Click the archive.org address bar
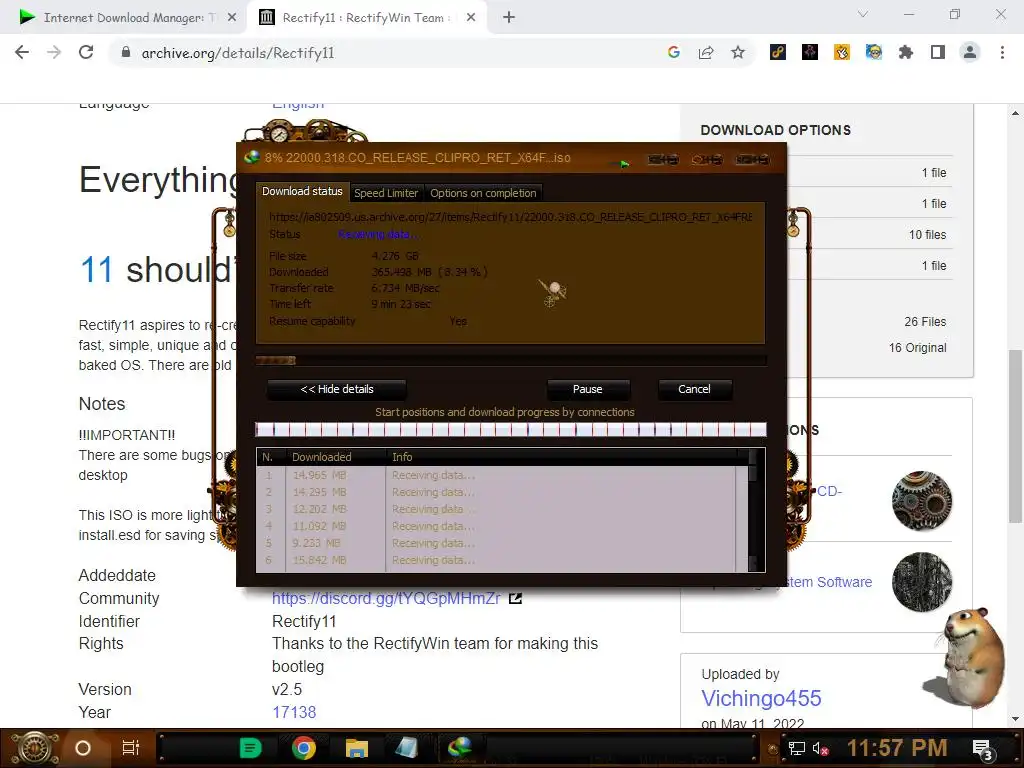The height and width of the screenshot is (768, 1024). point(392,52)
